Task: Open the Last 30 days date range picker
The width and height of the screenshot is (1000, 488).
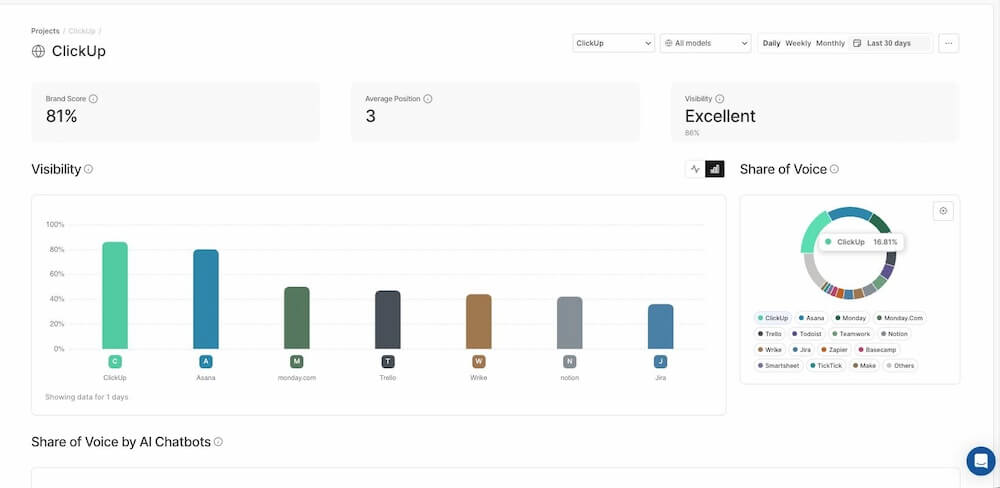Action: (x=890, y=43)
